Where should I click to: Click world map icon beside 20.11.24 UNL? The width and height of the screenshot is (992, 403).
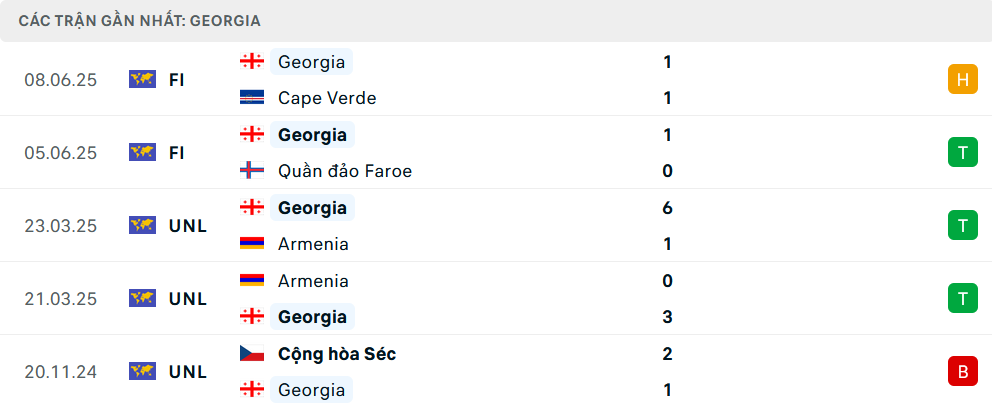142,371
